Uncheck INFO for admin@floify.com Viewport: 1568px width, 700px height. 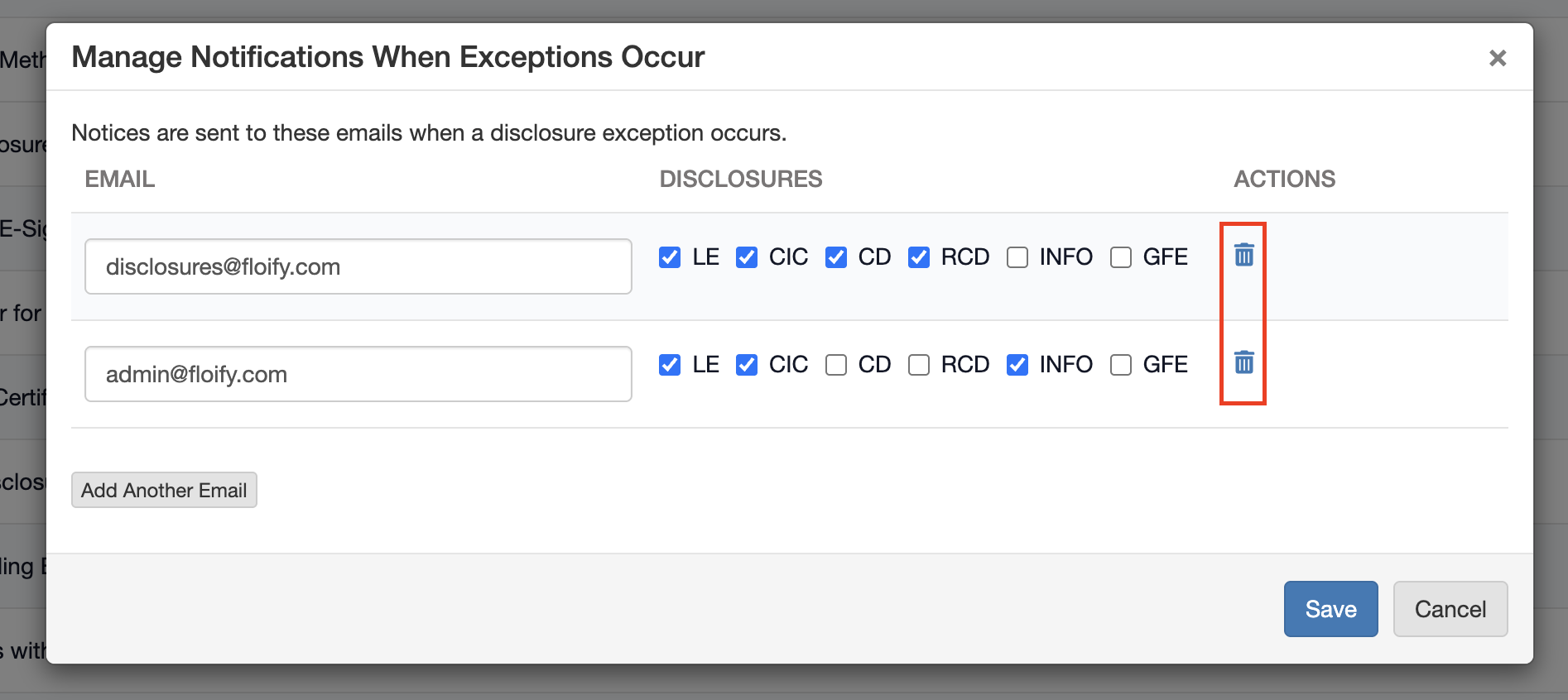click(1017, 365)
